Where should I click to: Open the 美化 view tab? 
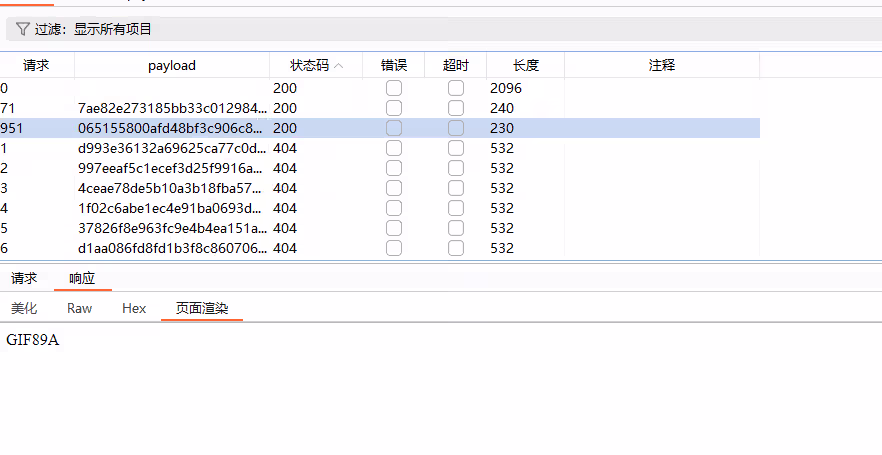pos(24,308)
